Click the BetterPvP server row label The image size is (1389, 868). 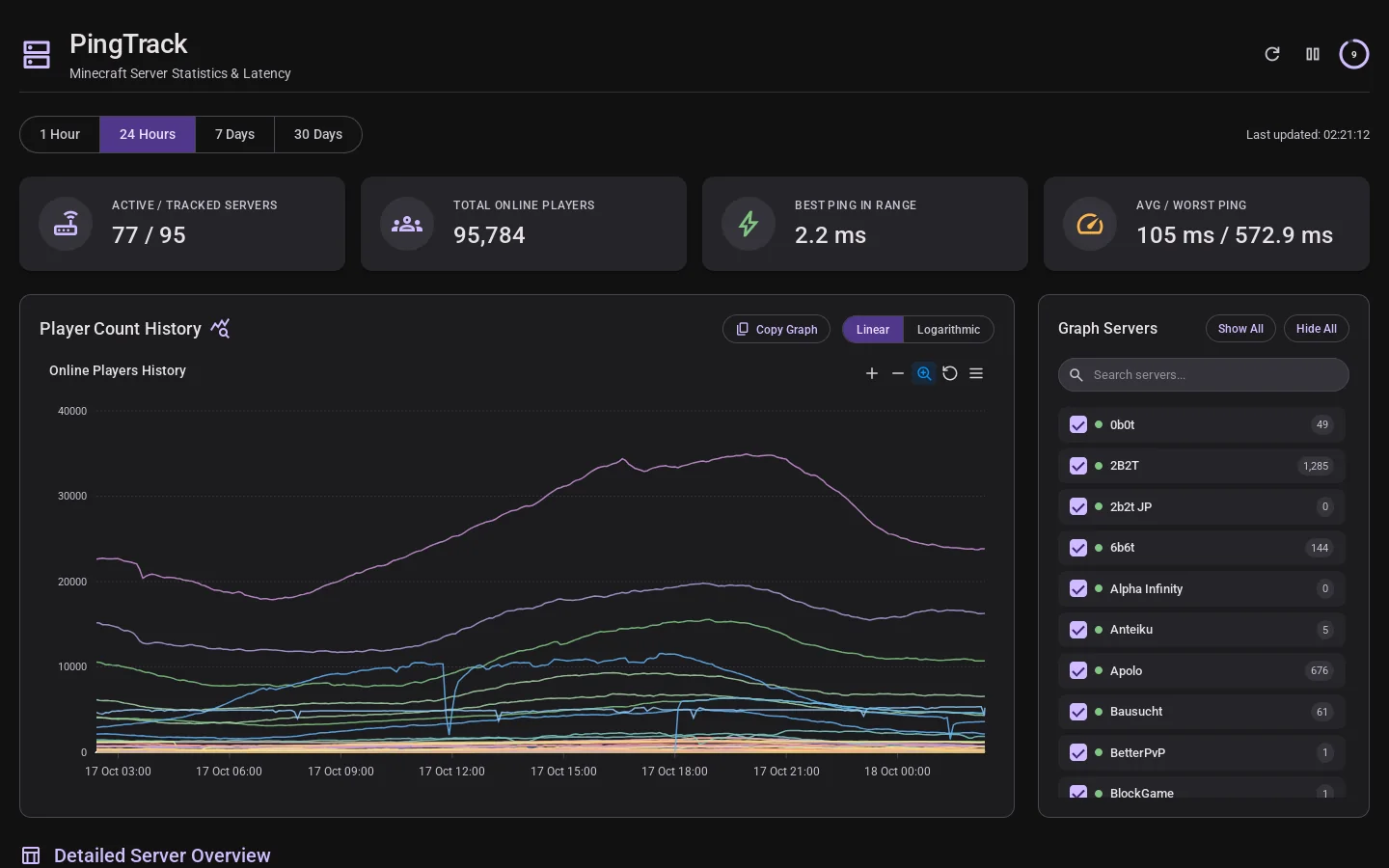tap(1137, 752)
